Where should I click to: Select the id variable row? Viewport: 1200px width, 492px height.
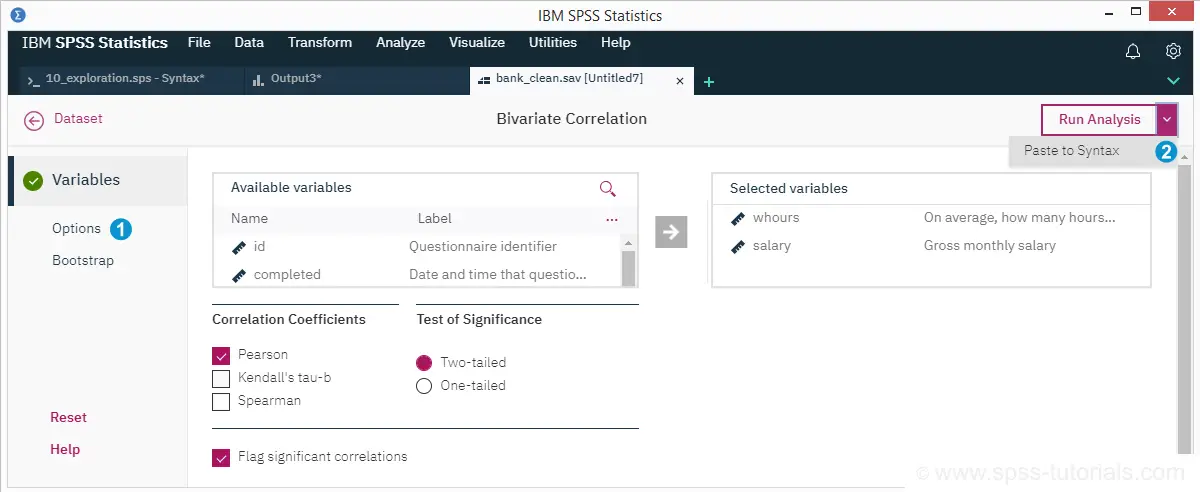click(417, 247)
